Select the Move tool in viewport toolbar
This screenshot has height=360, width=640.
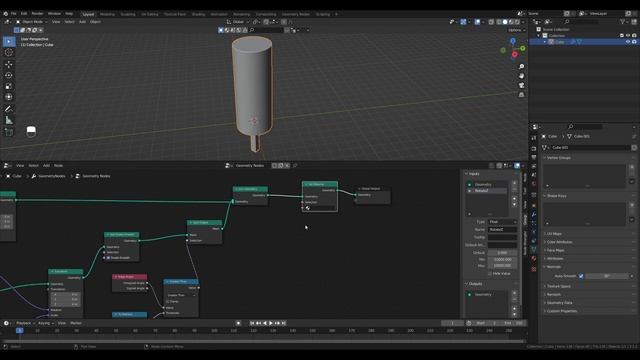pyautogui.click(x=9, y=64)
